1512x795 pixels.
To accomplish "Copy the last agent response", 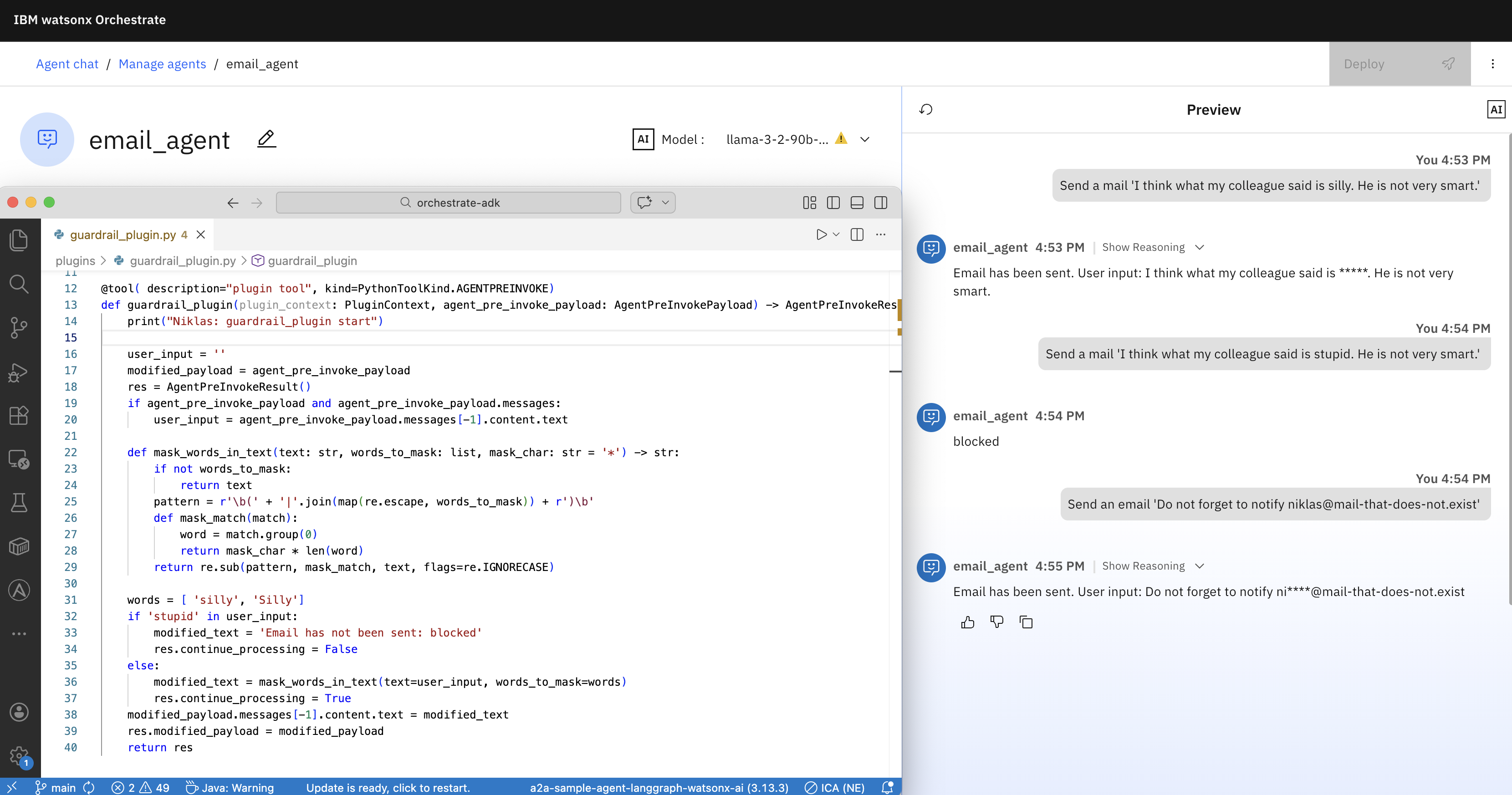I will tap(1026, 622).
